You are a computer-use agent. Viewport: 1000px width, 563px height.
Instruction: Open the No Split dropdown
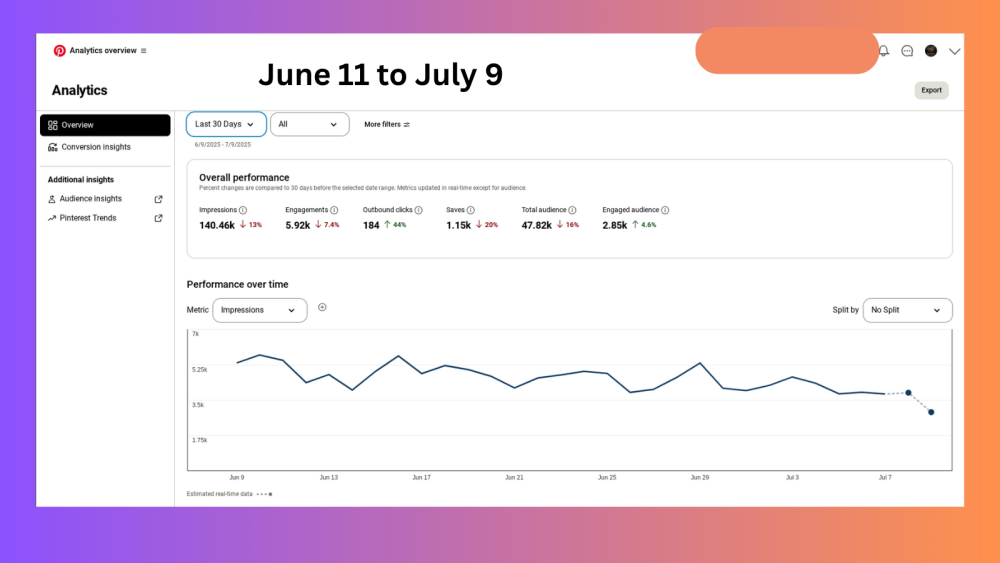point(906,310)
